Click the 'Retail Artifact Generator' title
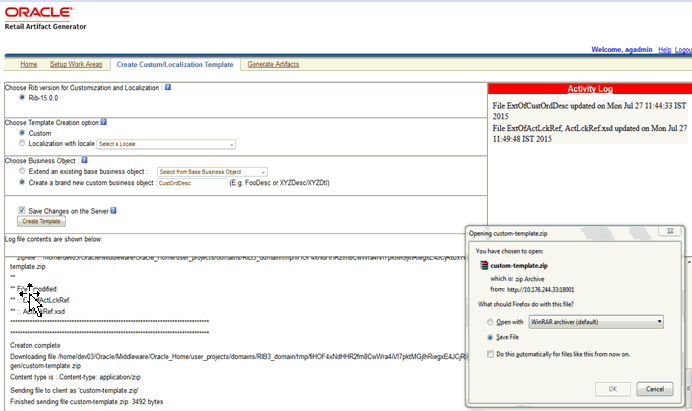 click(45, 26)
